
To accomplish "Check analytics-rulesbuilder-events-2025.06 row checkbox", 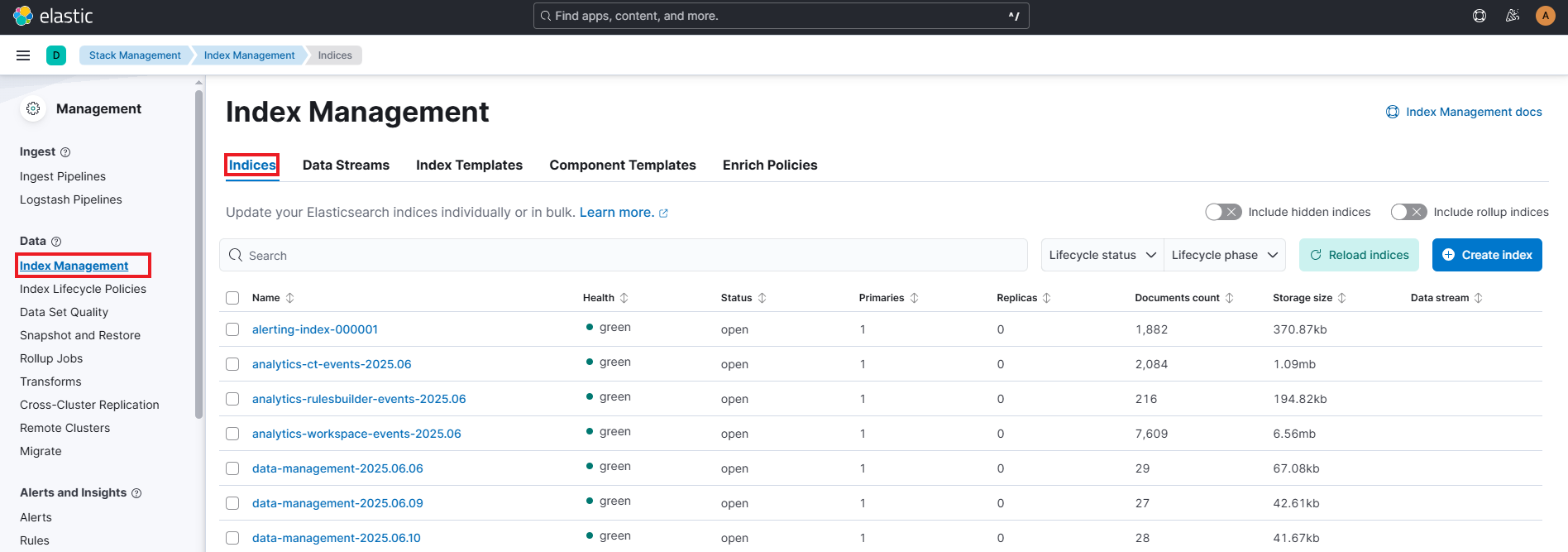I will (x=232, y=399).
